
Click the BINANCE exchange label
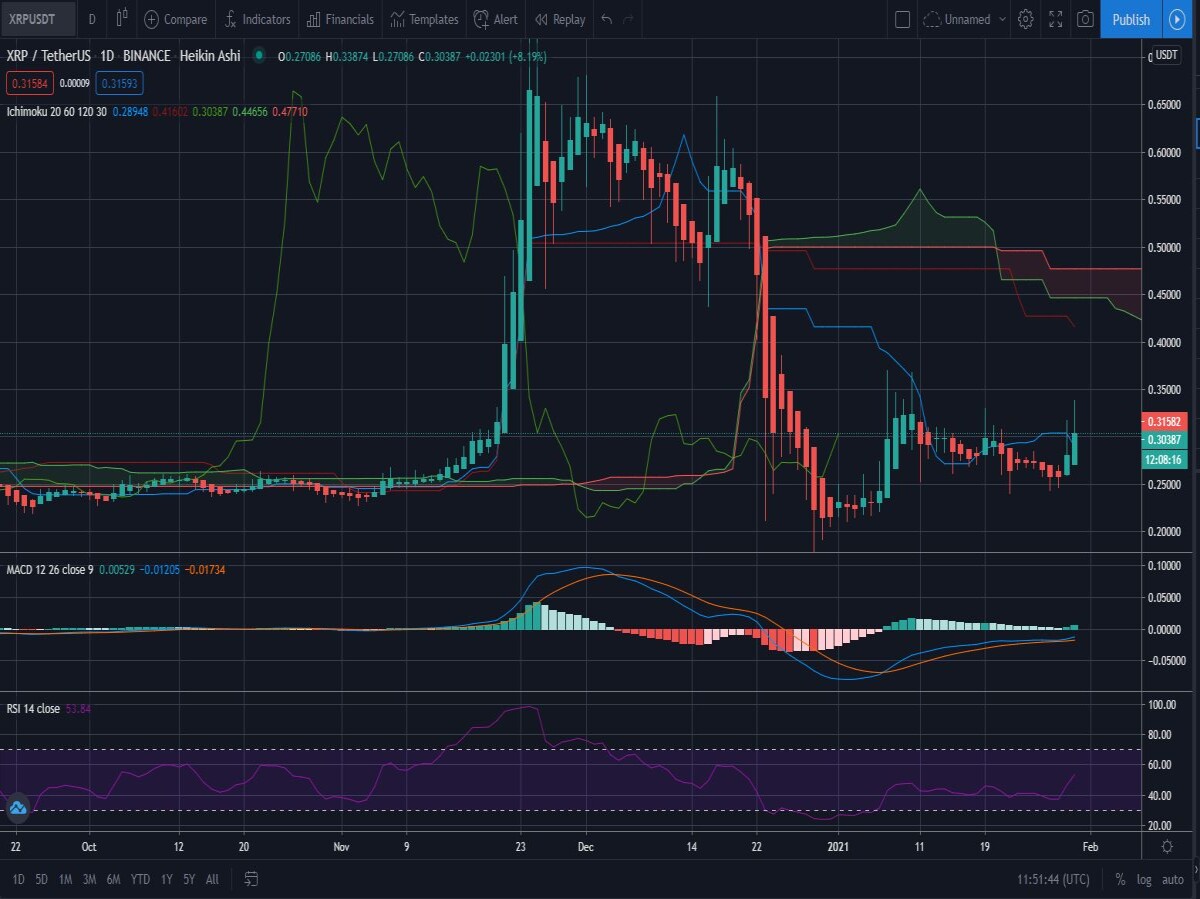145,56
